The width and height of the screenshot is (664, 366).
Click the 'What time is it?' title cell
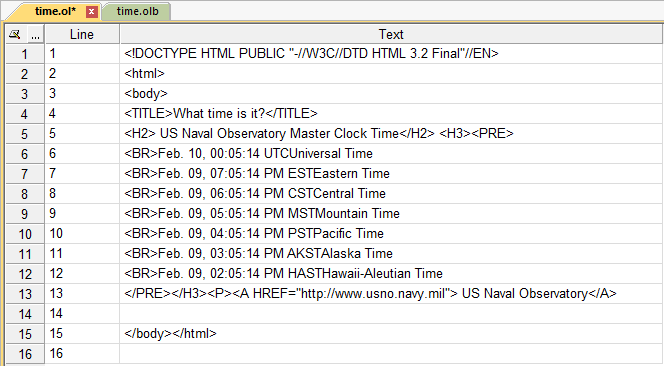(x=391, y=114)
